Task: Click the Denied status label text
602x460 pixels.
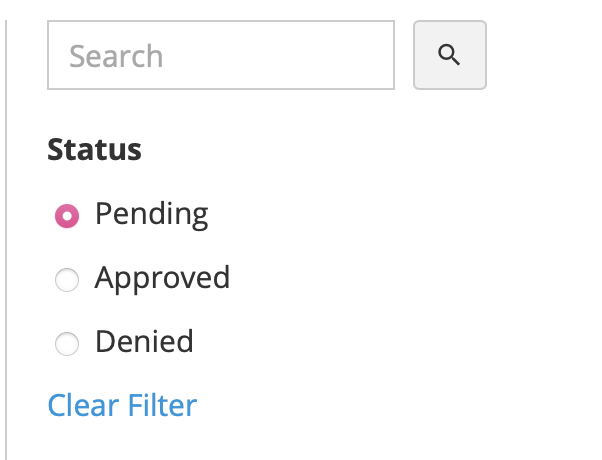Action: click(x=144, y=342)
